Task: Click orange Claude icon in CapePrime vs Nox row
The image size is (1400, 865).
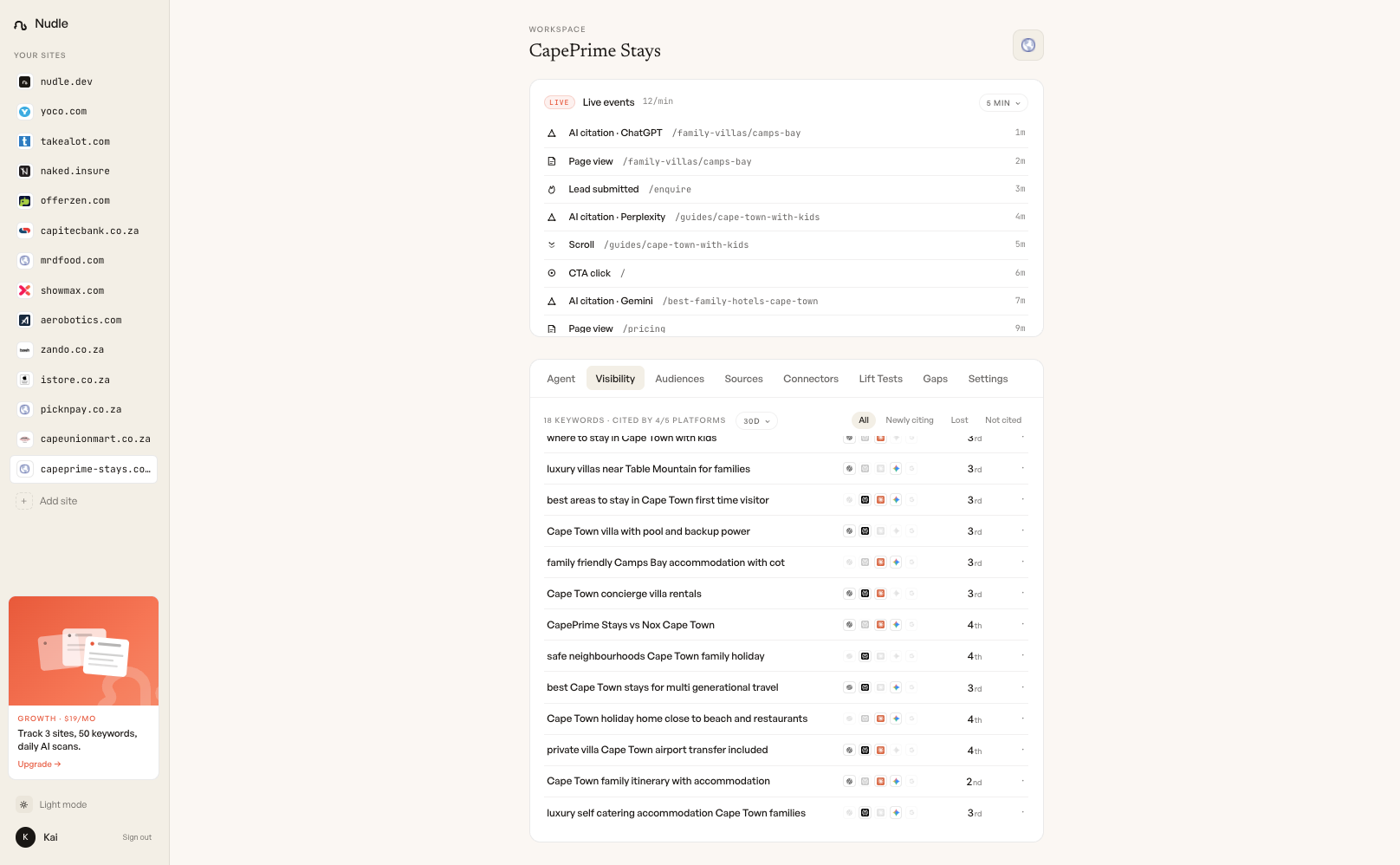Action: tap(881, 625)
